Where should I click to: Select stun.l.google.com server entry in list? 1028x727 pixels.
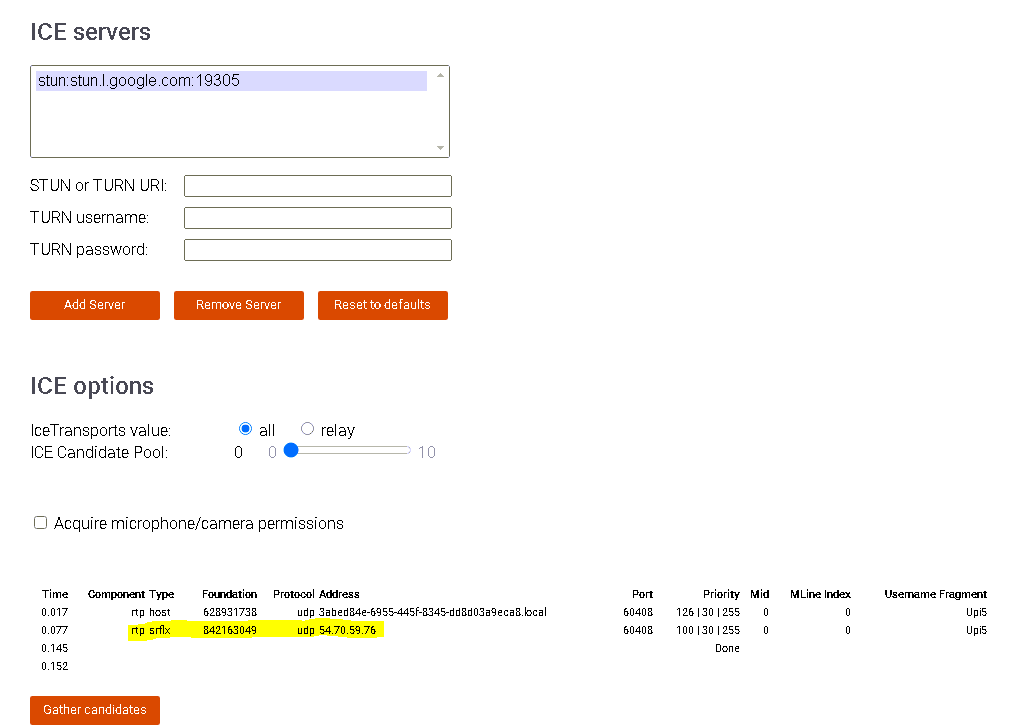tap(139, 81)
